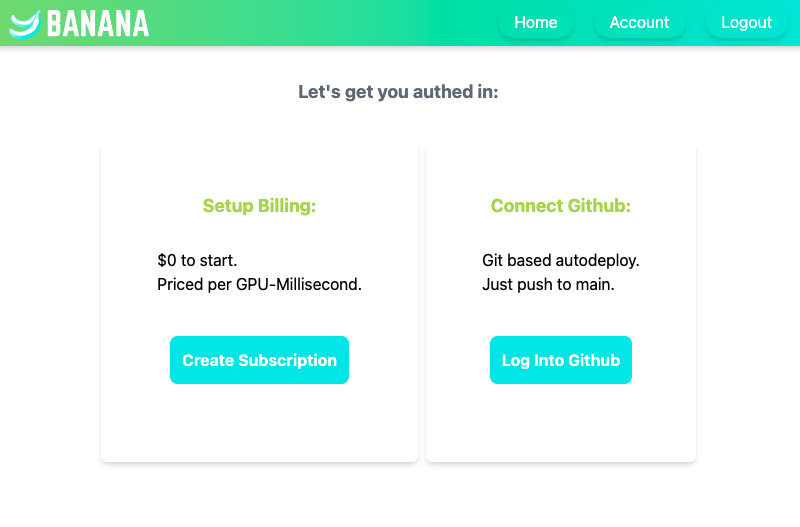This screenshot has width=800, height=527.
Task: Click the banana logo icon
Action: click(24, 23)
